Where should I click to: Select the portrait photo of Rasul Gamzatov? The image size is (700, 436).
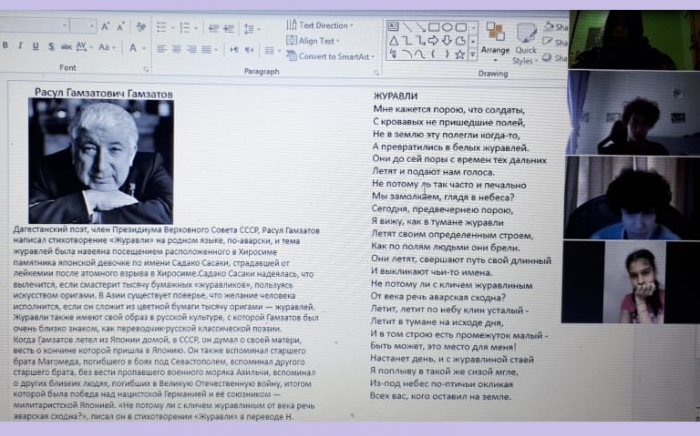pos(100,160)
